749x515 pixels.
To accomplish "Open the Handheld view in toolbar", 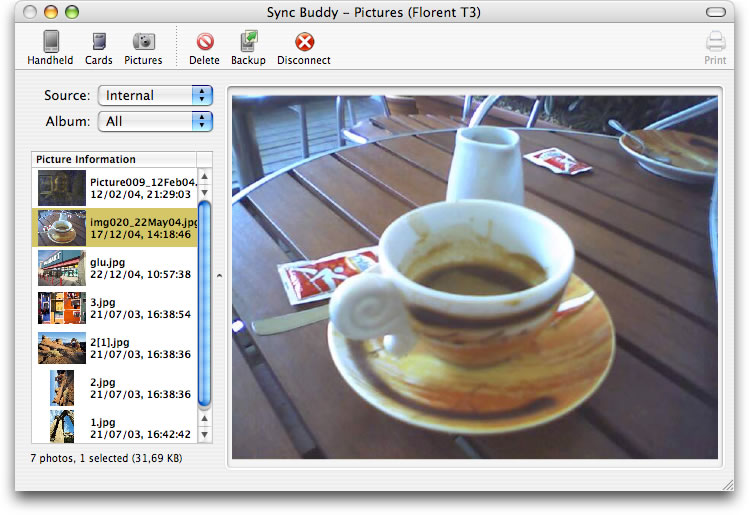I will click(x=49, y=47).
